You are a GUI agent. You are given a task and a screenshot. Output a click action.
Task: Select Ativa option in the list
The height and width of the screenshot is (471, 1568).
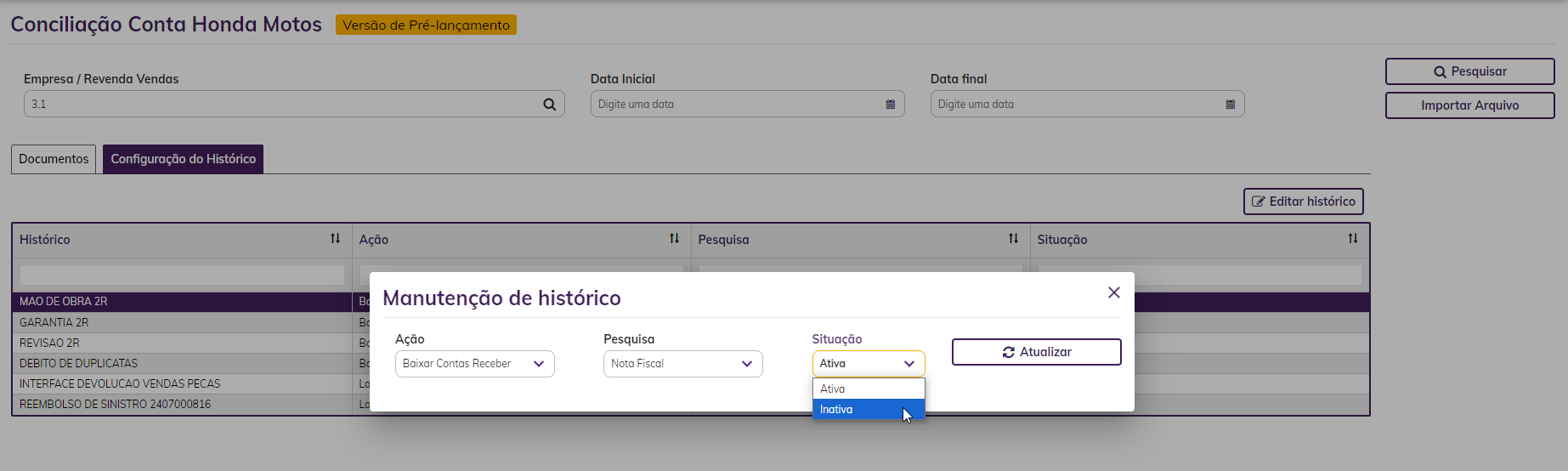(868, 389)
